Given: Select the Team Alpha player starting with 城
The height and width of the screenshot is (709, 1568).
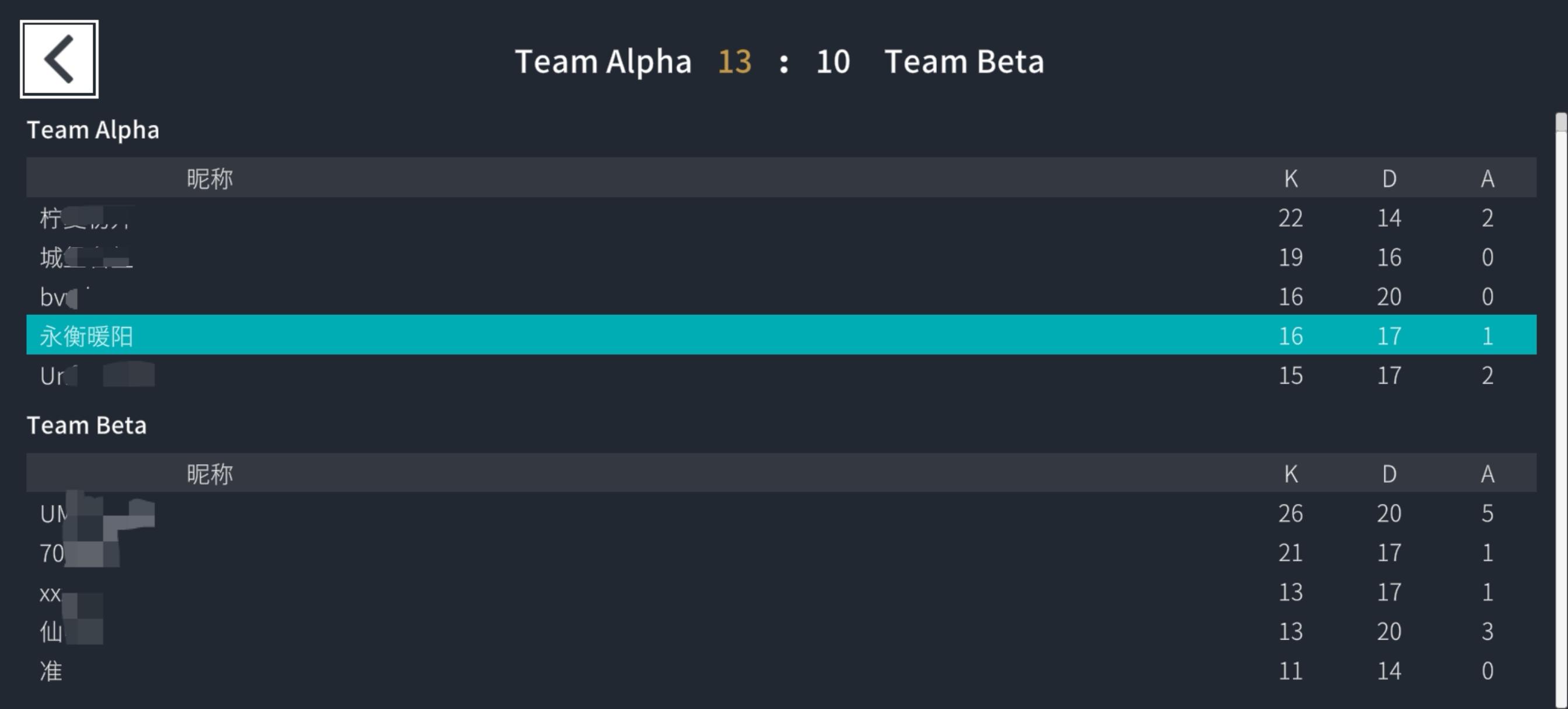Looking at the screenshot, I should click(x=85, y=258).
